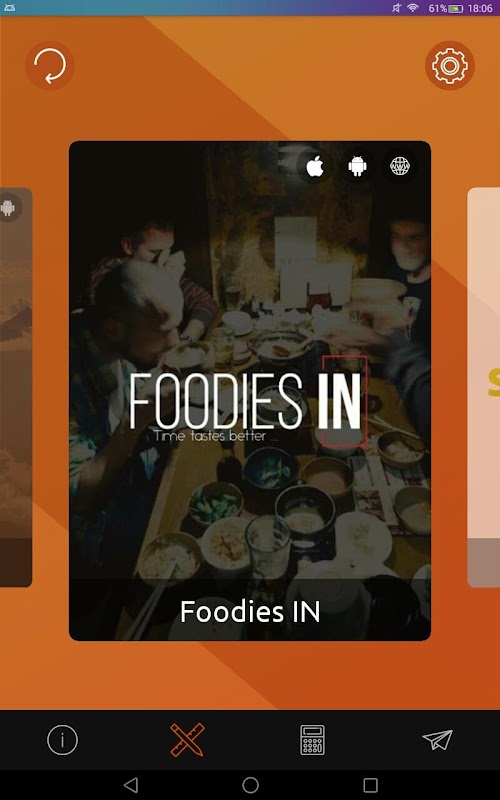Image resolution: width=500 pixels, height=800 pixels.
Task: Tap the FOODIES IN logo on the card
Action: coord(247,403)
